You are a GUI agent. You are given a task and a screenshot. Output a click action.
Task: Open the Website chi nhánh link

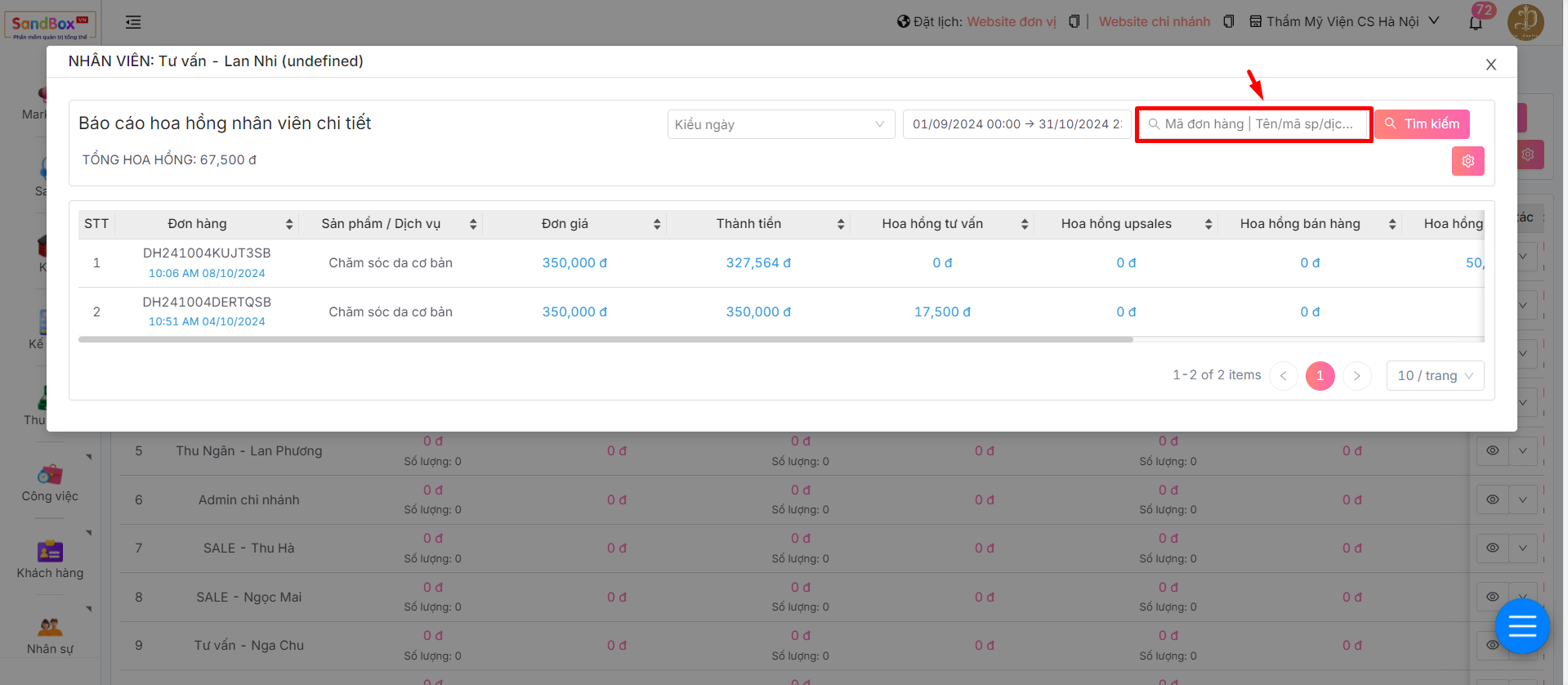click(x=1154, y=21)
